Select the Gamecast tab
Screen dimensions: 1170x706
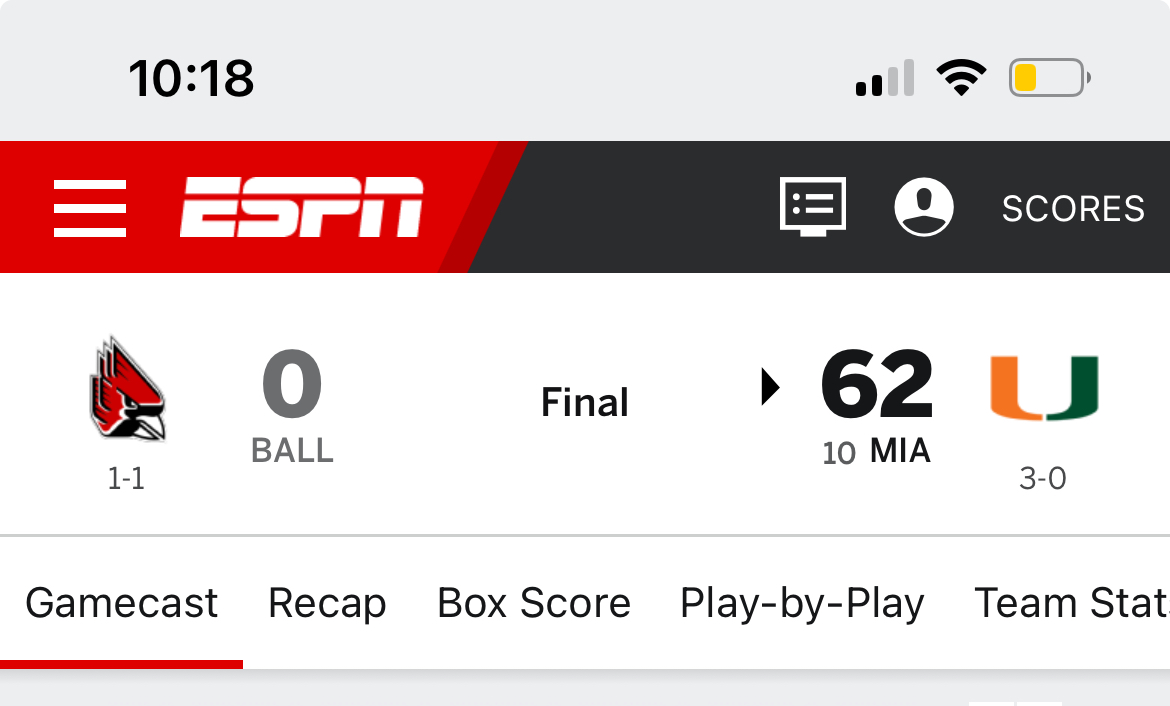click(122, 603)
